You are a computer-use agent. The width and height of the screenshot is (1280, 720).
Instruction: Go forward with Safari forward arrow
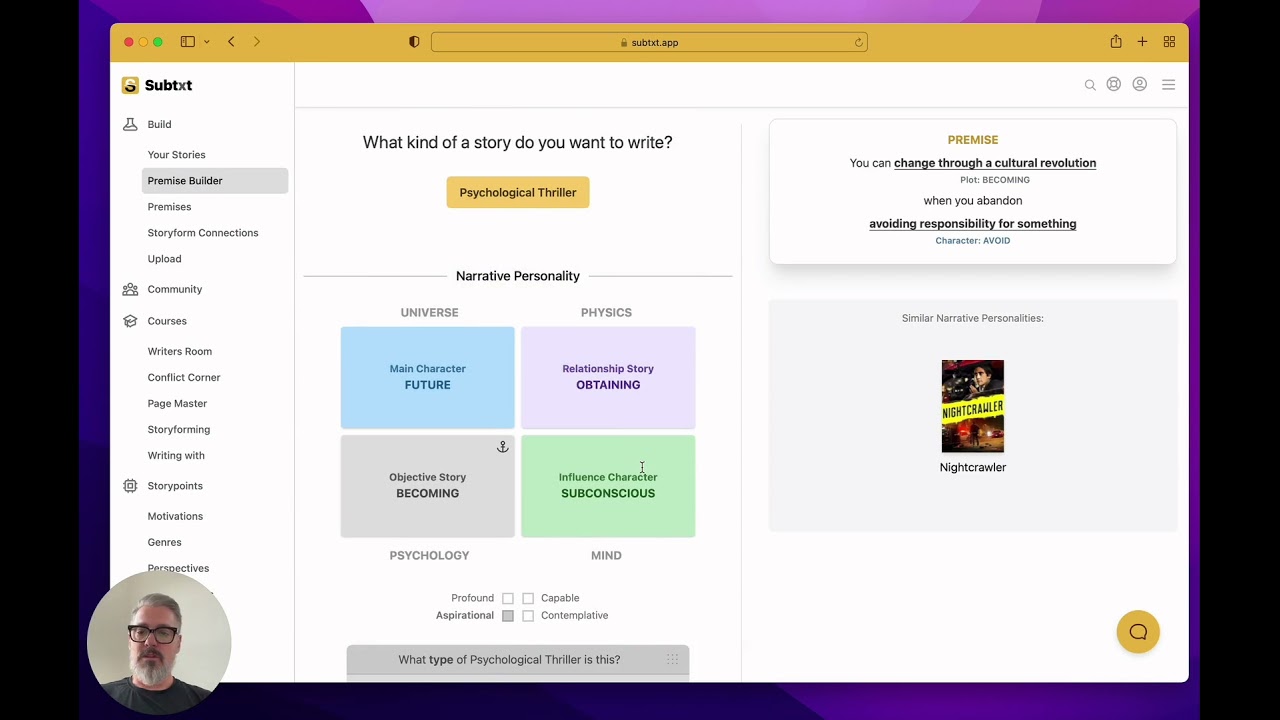pyautogui.click(x=257, y=42)
